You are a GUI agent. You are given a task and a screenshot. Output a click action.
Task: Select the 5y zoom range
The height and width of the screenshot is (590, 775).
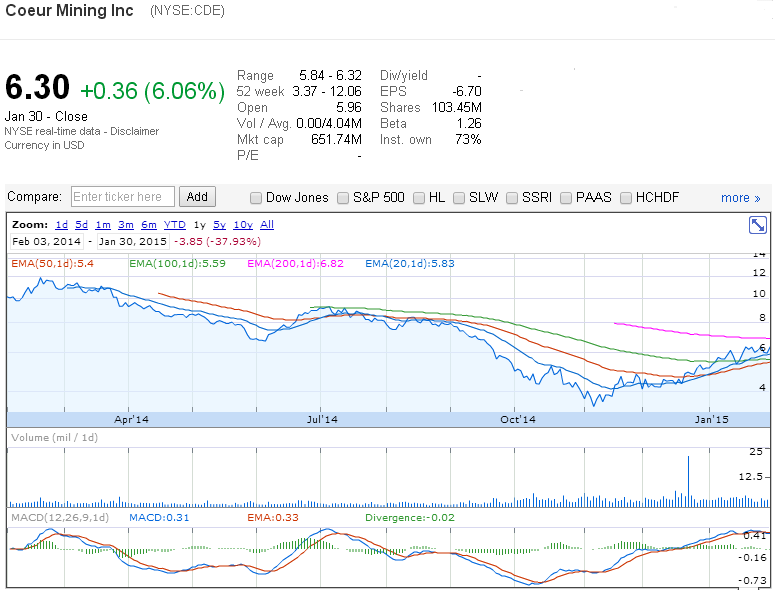click(x=219, y=225)
